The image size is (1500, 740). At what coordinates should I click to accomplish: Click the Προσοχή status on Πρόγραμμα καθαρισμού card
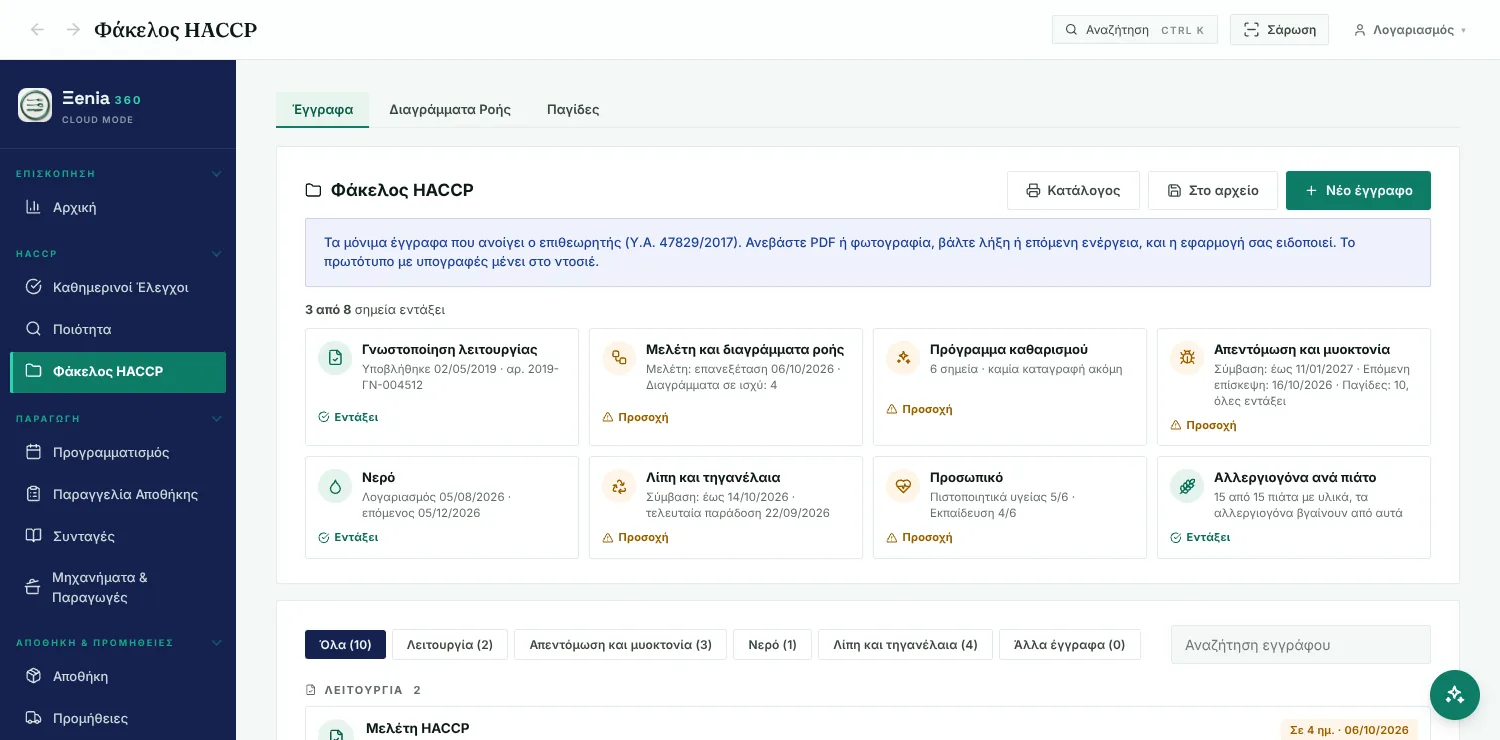coord(919,409)
